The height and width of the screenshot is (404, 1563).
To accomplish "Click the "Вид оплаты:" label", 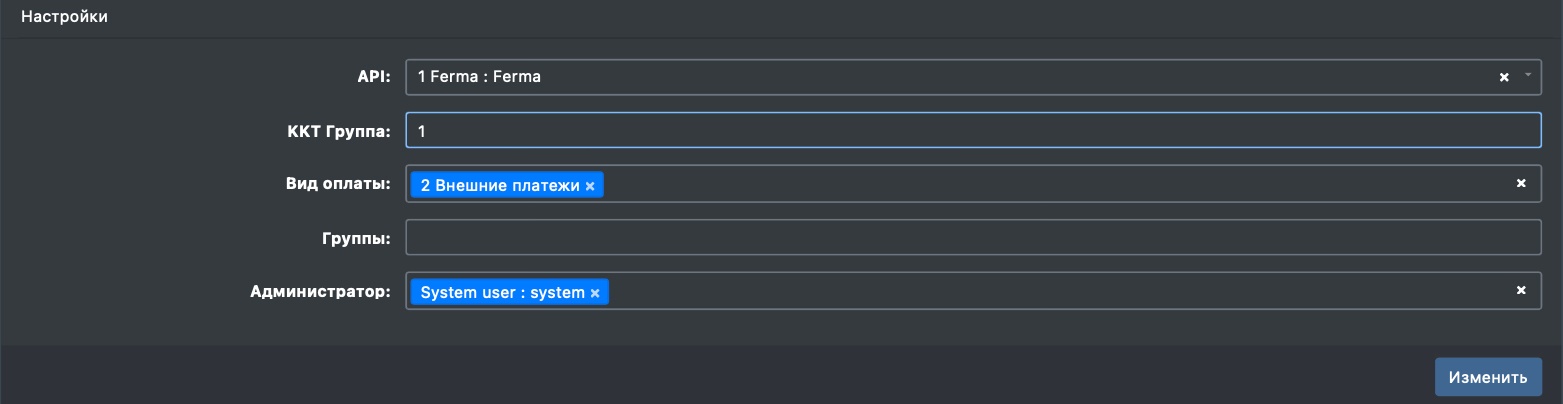I will coord(337,184).
